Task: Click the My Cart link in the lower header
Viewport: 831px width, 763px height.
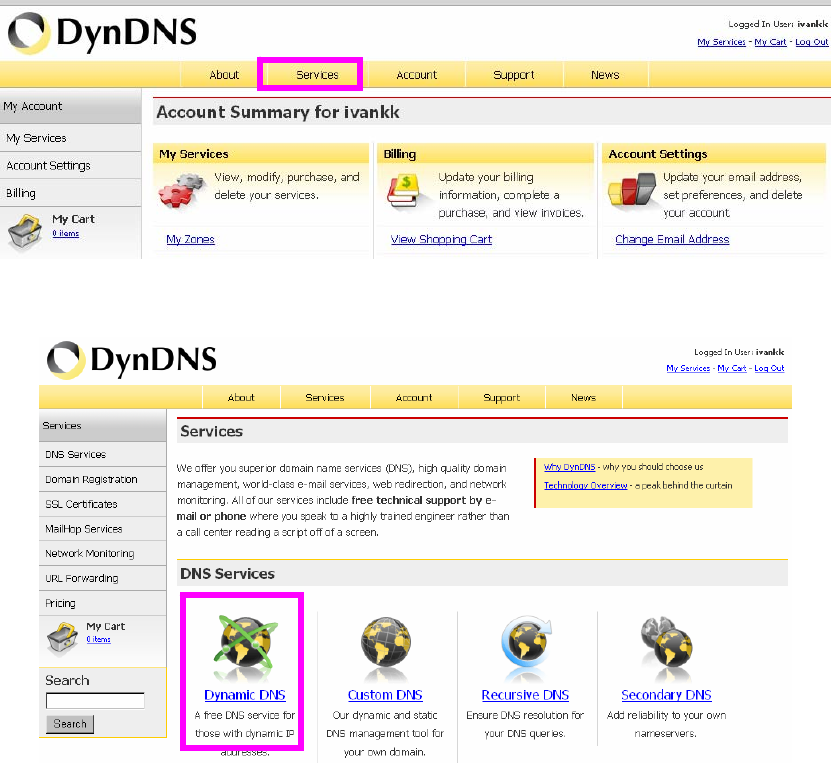Action: (732, 368)
